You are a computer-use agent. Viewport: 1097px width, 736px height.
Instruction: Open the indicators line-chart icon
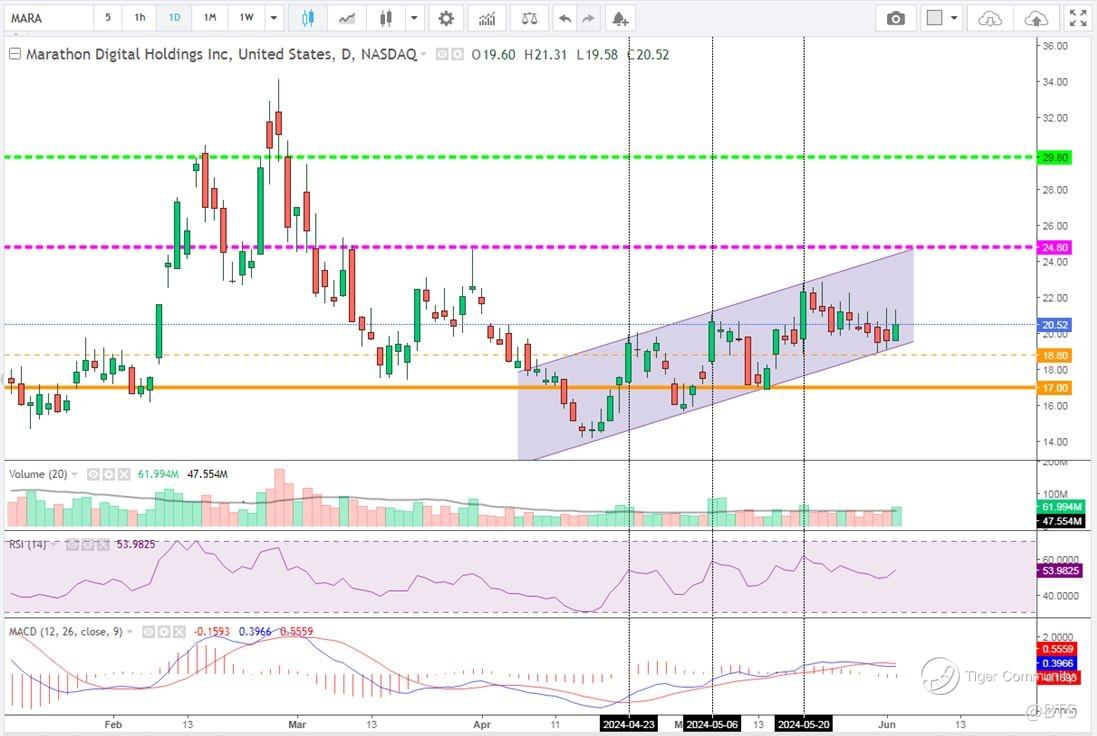[347, 18]
